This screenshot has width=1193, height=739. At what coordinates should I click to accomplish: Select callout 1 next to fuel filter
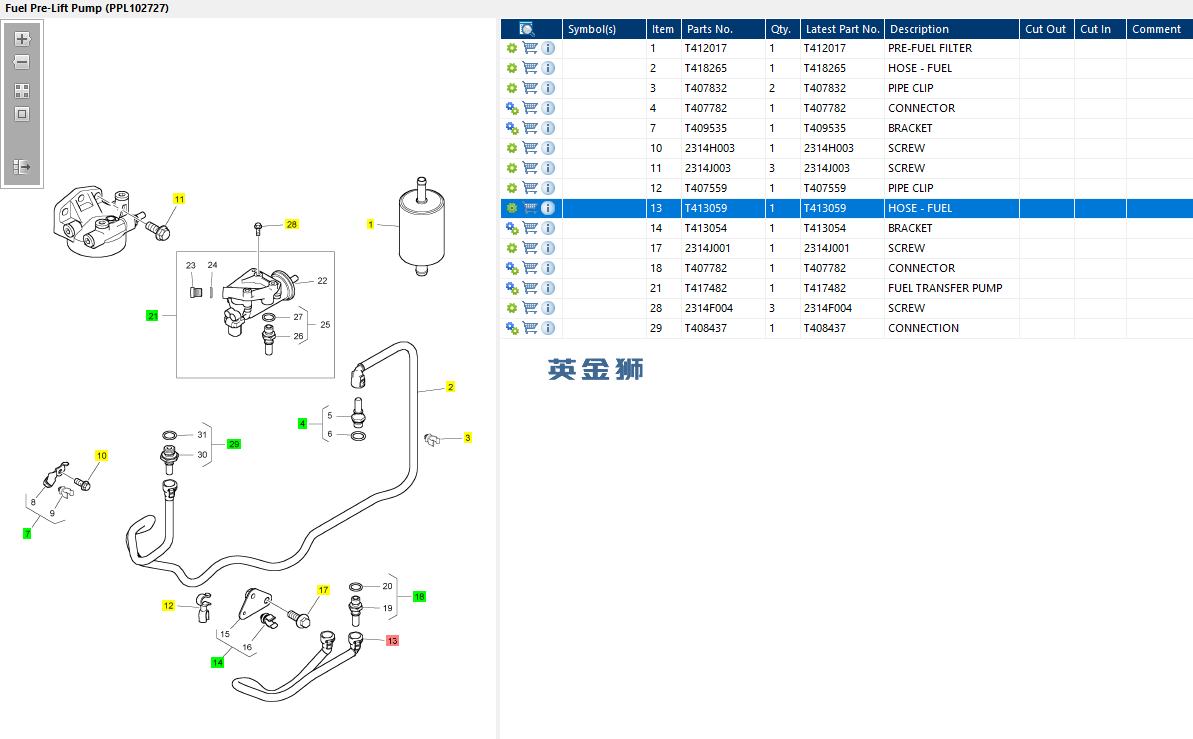[x=371, y=225]
